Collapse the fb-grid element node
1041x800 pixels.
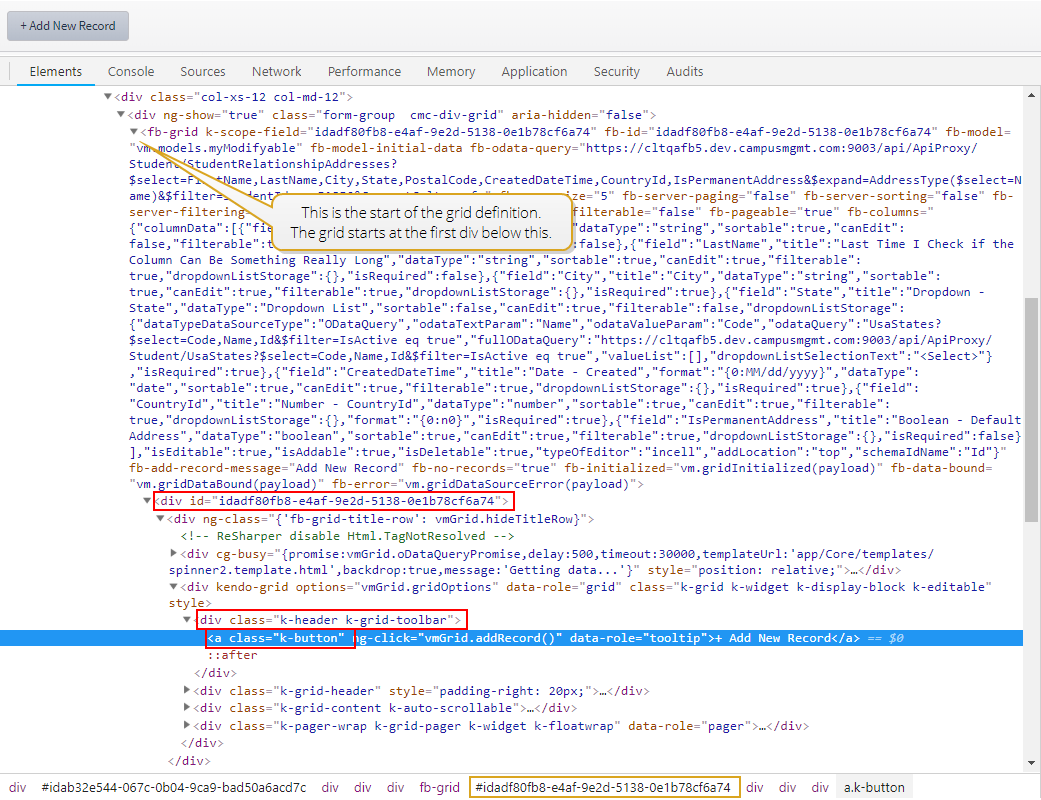[x=134, y=131]
